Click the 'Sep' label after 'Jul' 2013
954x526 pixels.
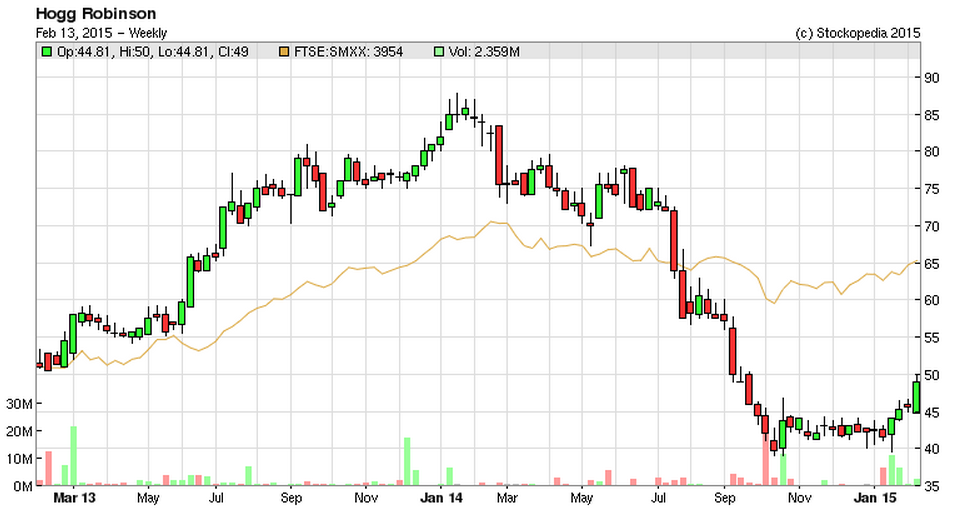291,498
